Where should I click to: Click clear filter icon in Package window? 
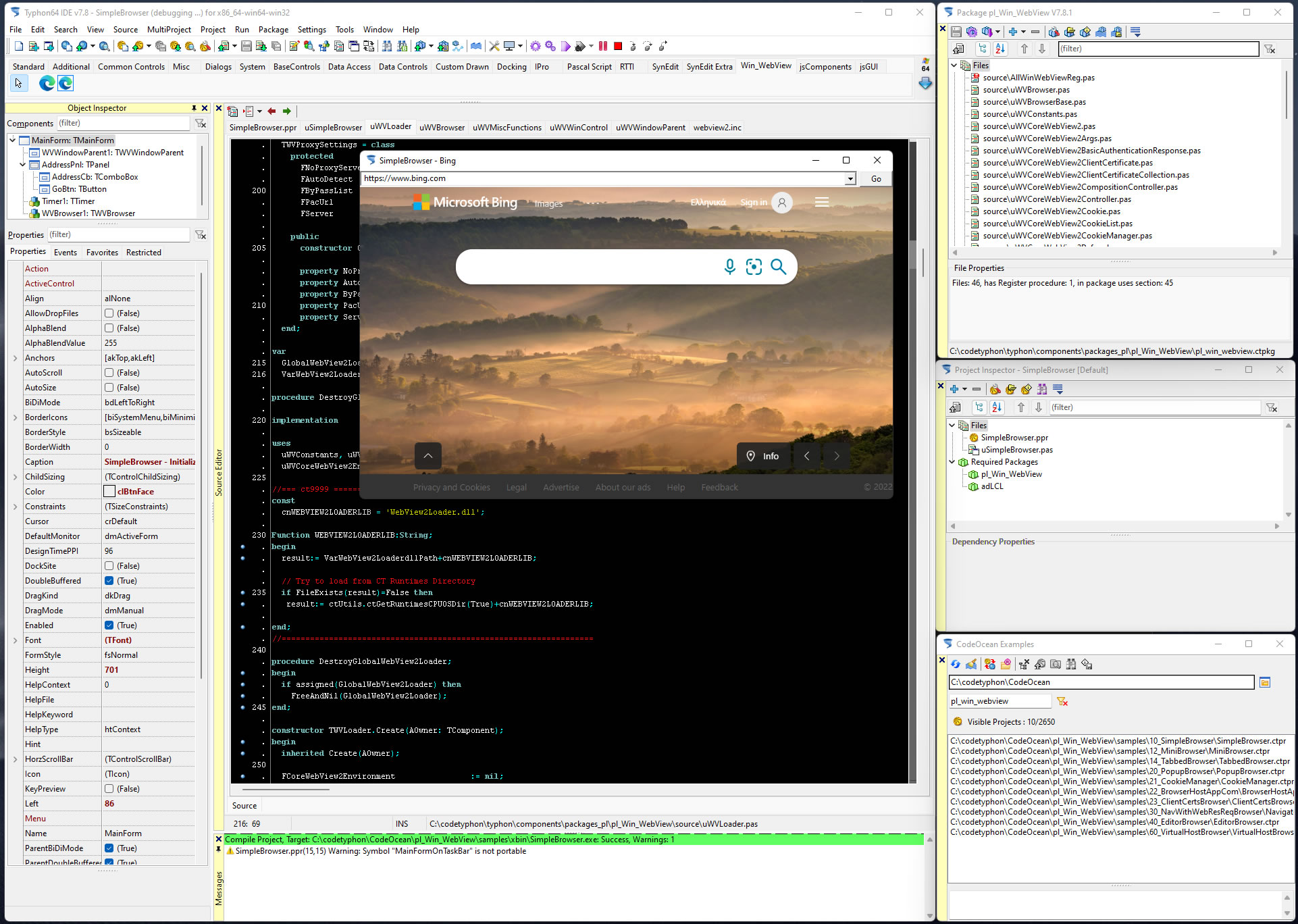coord(1270,49)
